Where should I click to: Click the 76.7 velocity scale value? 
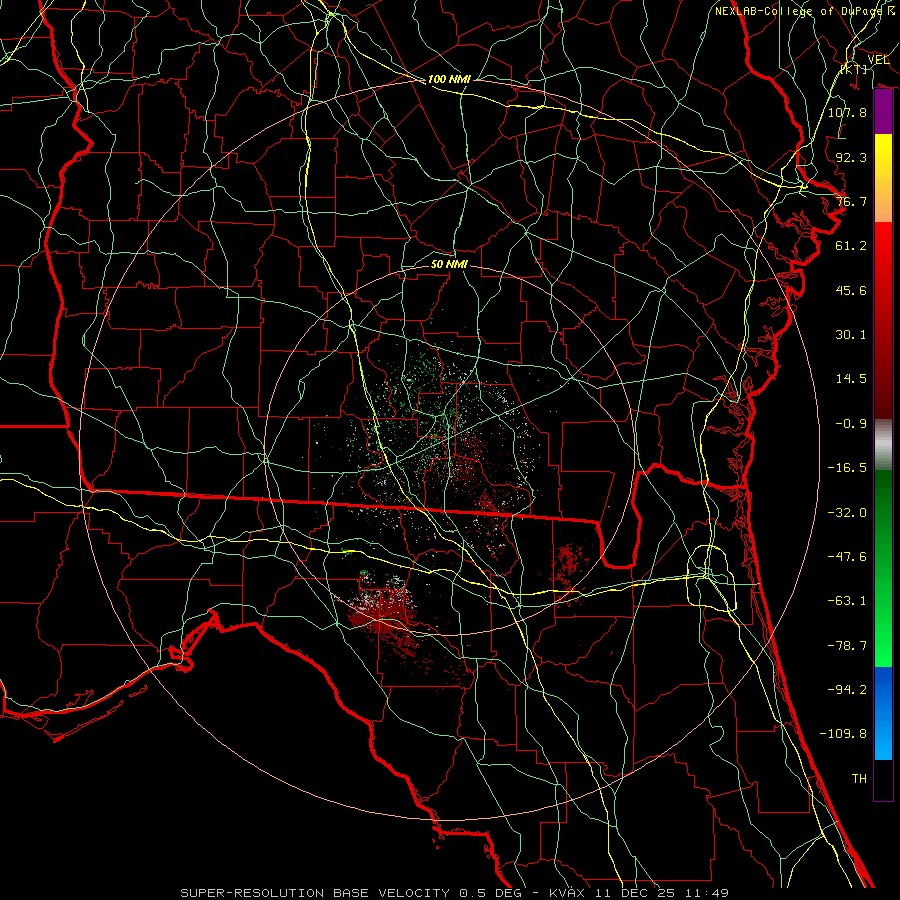(851, 201)
